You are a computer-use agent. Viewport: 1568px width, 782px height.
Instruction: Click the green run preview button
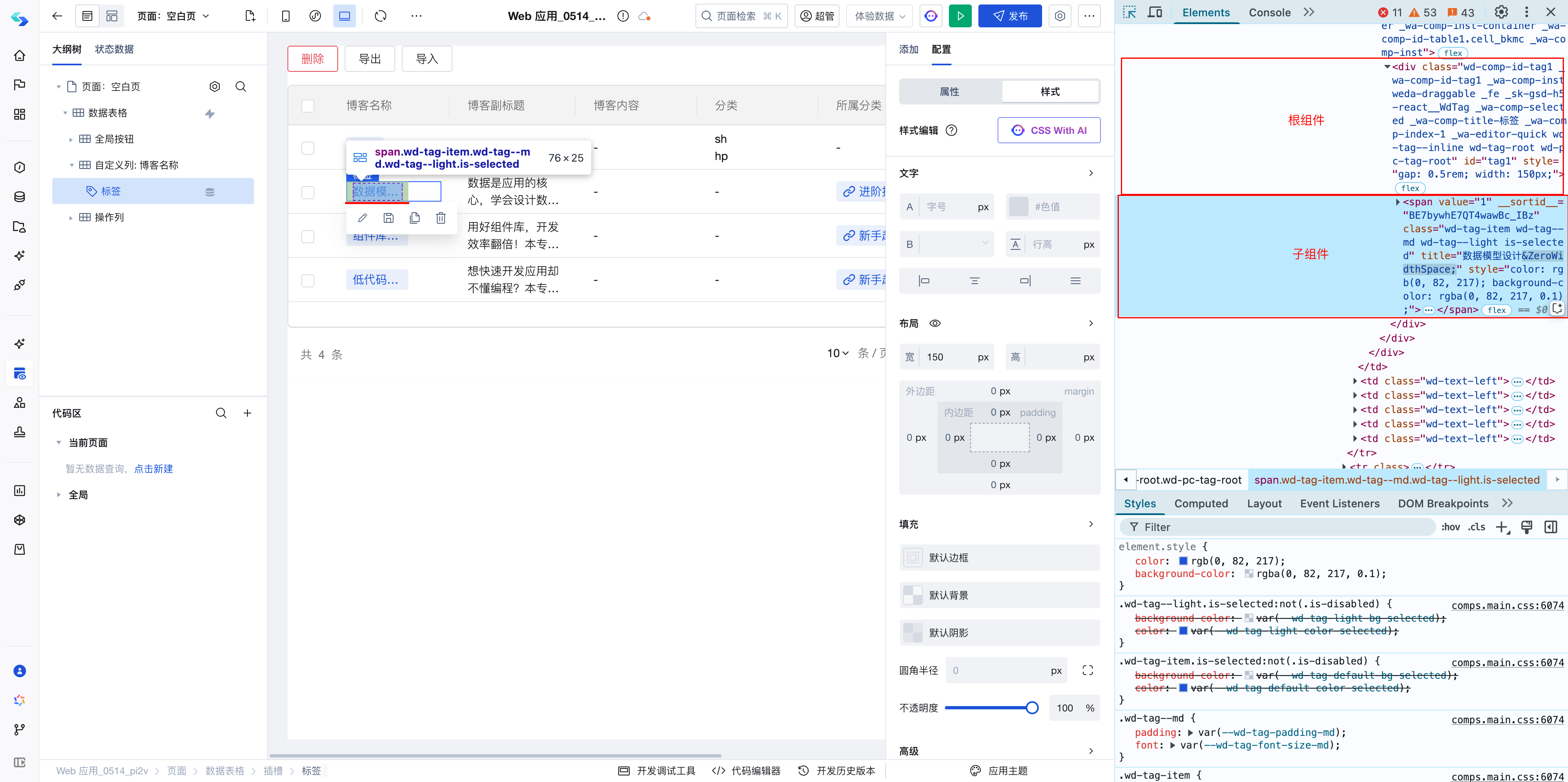pyautogui.click(x=960, y=16)
